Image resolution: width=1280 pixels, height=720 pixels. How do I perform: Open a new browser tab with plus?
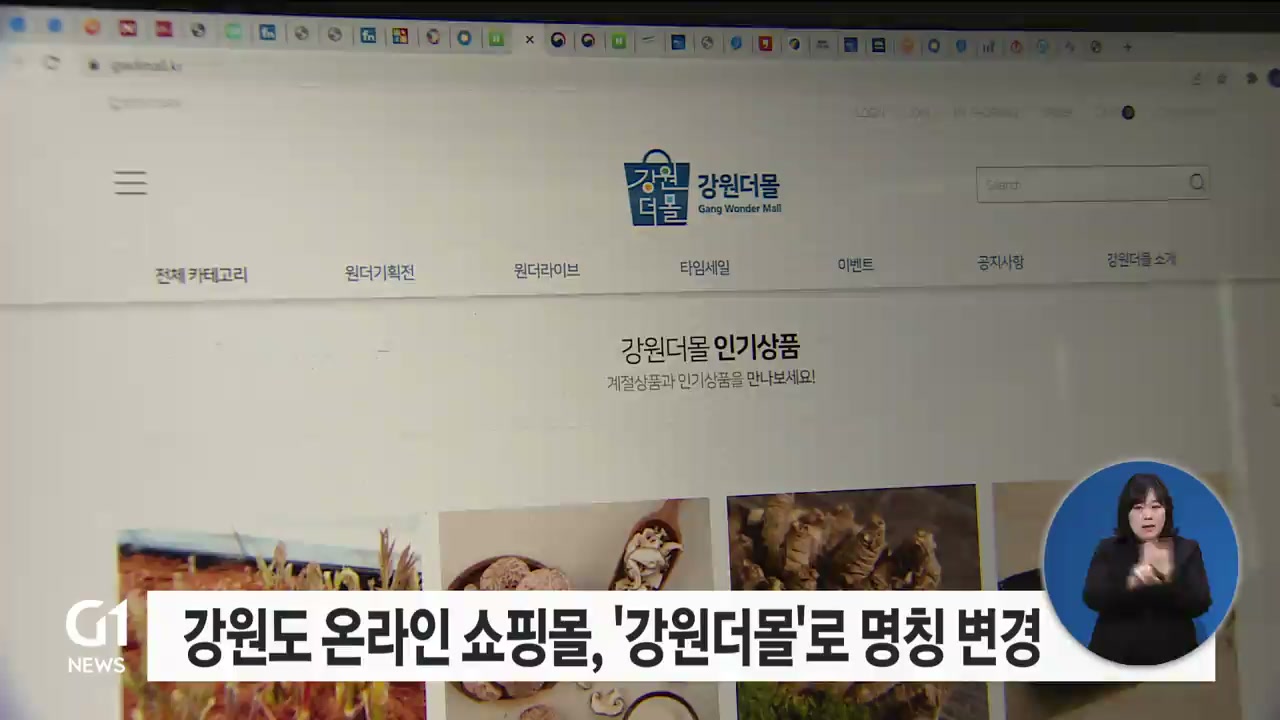click(x=1127, y=47)
